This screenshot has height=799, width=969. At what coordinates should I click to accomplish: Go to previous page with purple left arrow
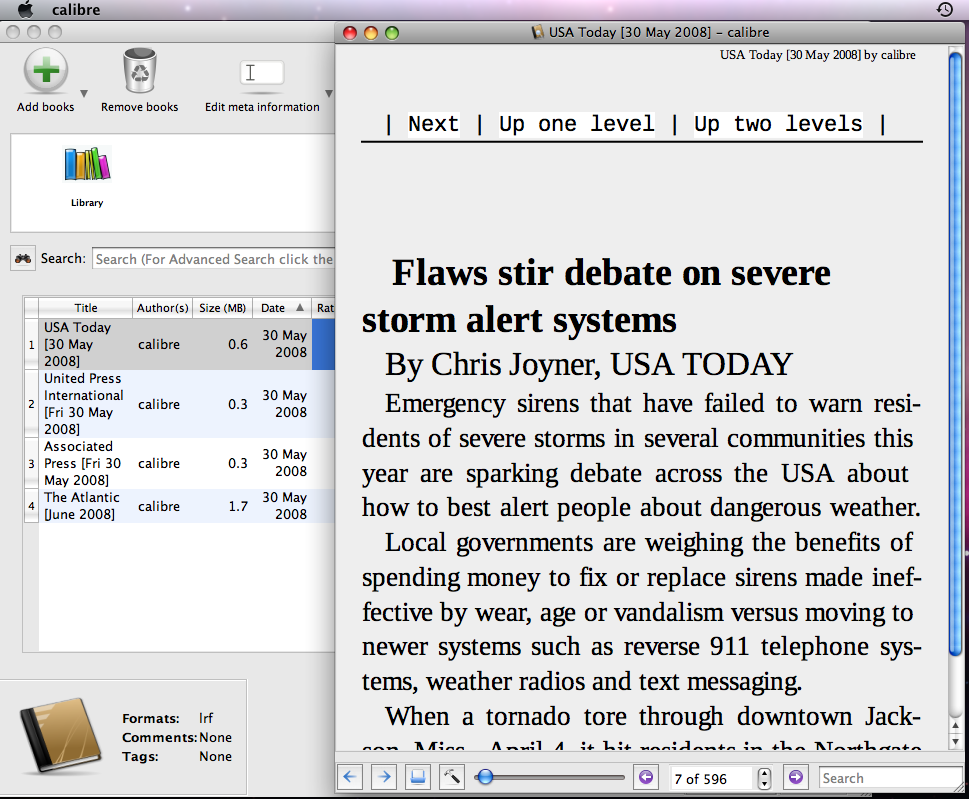point(646,777)
